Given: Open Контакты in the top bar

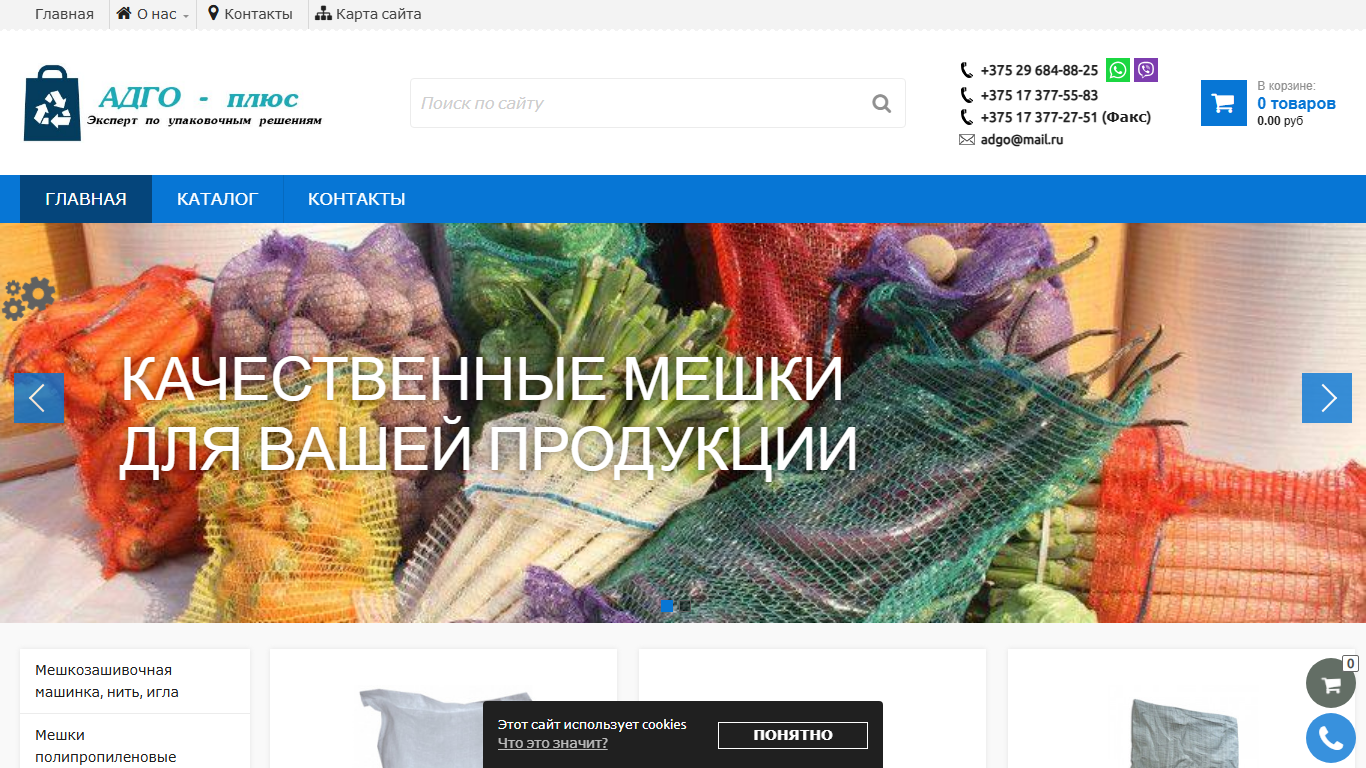Looking at the screenshot, I should 259,14.
